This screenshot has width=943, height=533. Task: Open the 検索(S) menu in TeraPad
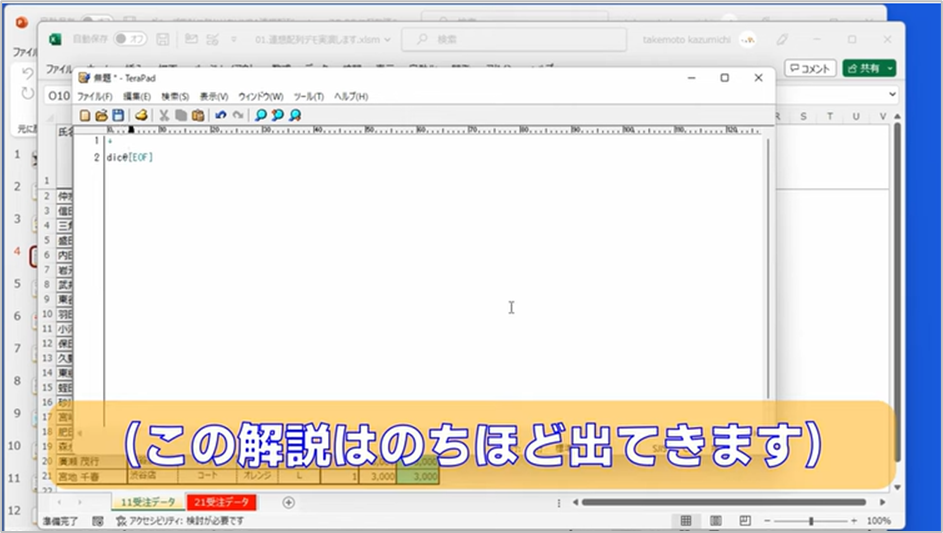[175, 96]
